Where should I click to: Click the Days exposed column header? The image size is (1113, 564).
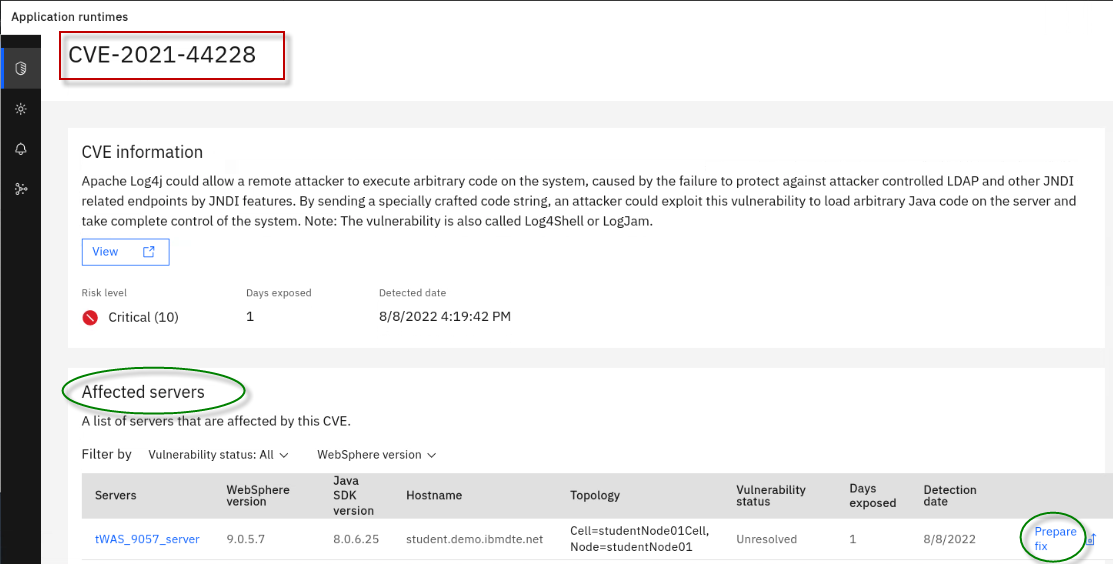point(872,496)
